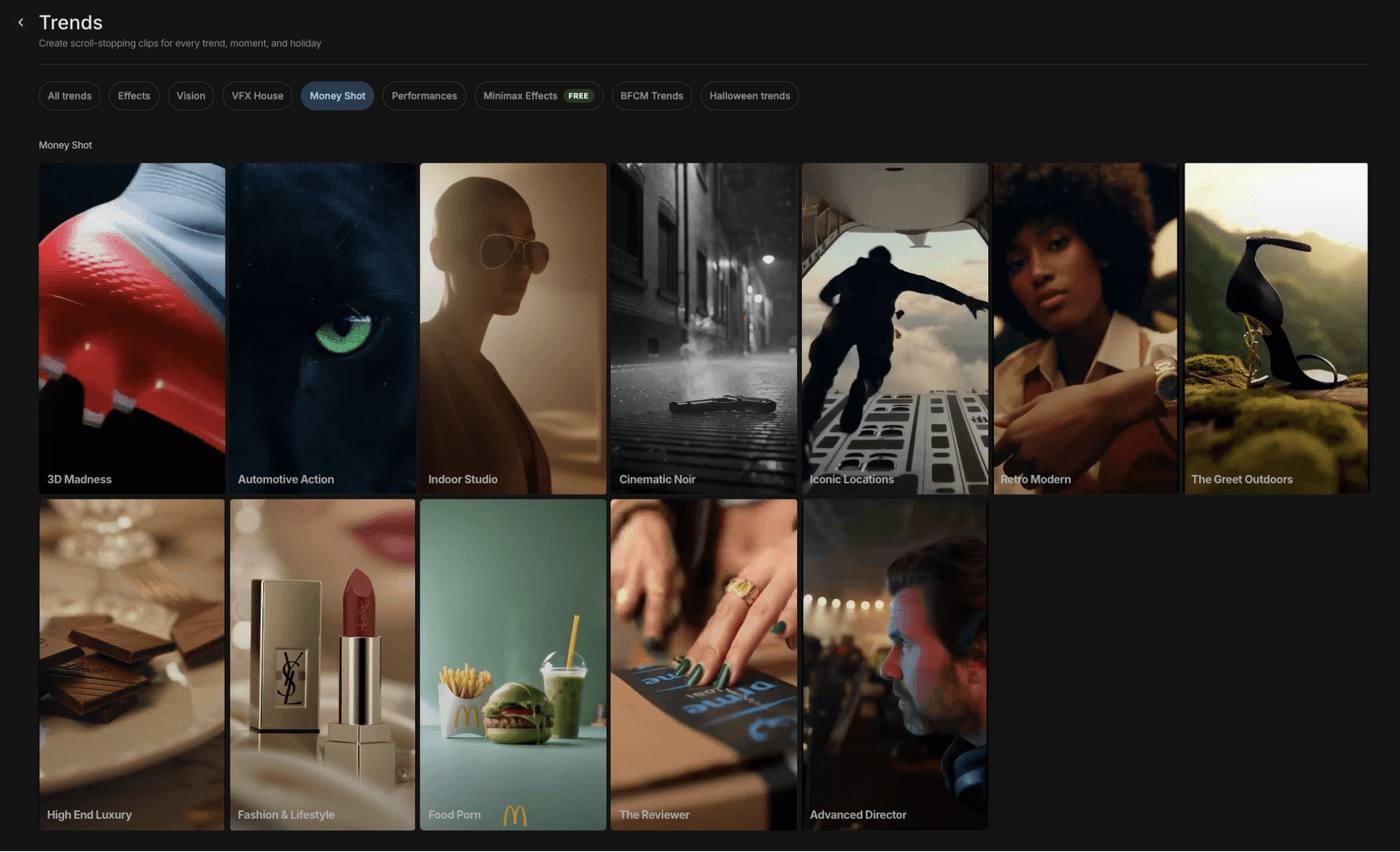The image size is (1400, 852).
Task: Select the High End Luxury thumbnail
Action: [132, 664]
